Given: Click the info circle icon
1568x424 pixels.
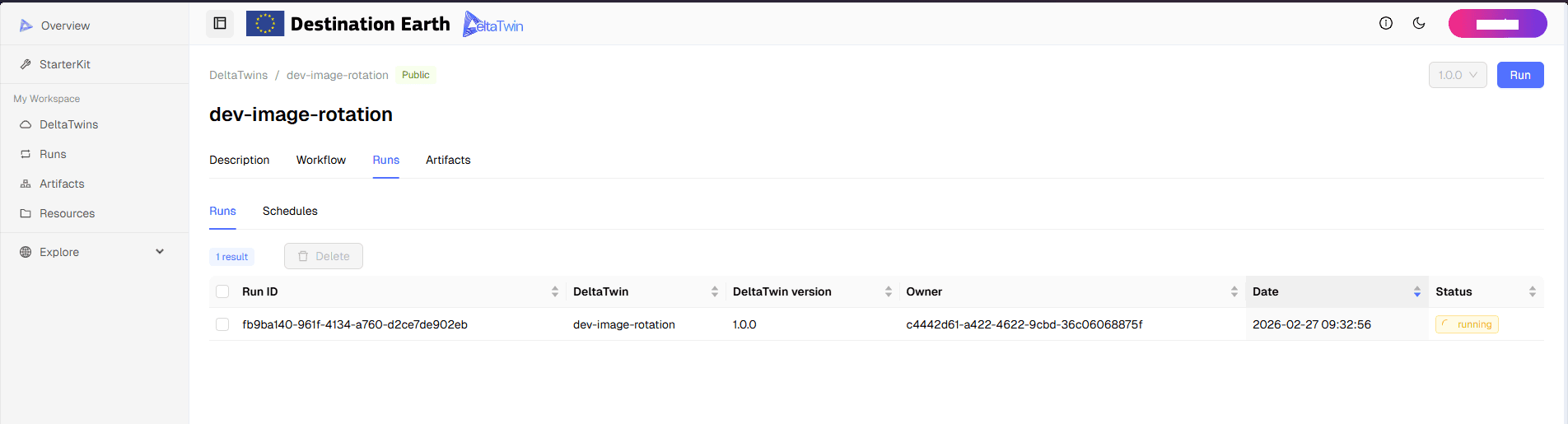Looking at the screenshot, I should coord(1386,24).
